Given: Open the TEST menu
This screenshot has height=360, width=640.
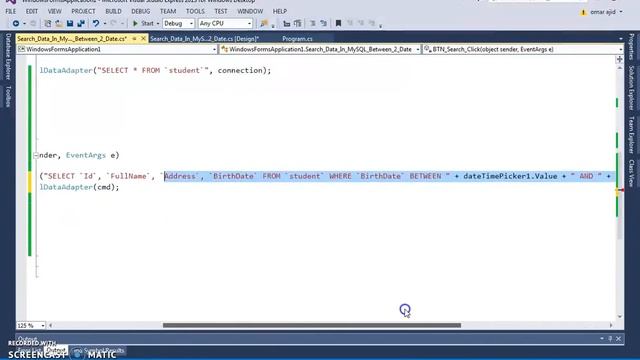Looking at the screenshot, I should 221,11.
